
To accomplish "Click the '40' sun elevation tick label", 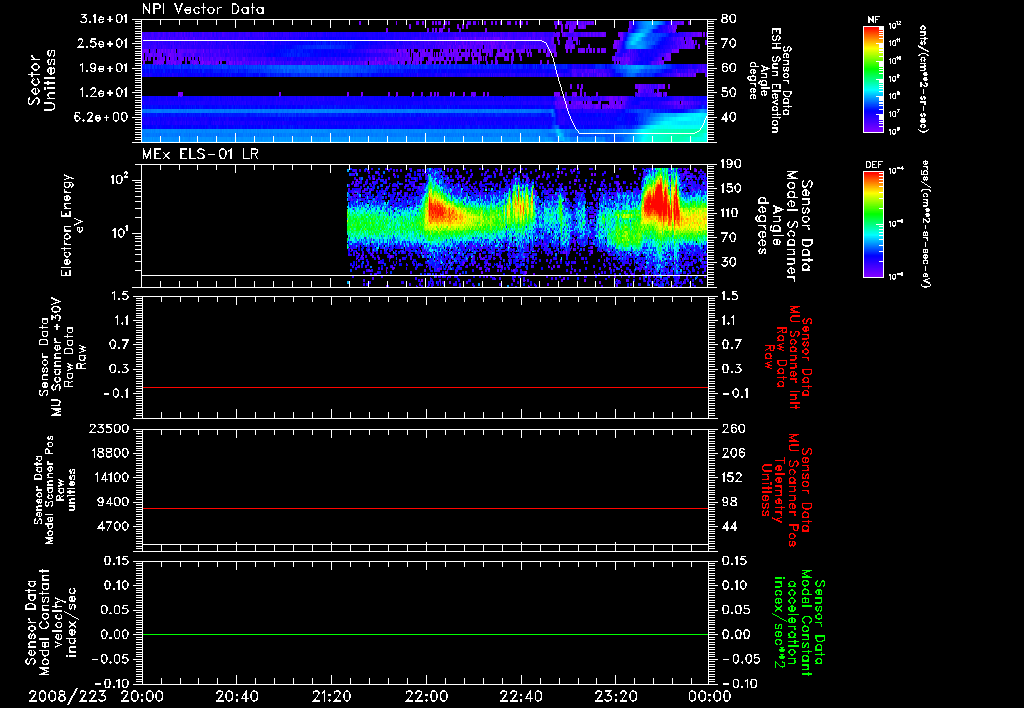I will (x=729, y=118).
